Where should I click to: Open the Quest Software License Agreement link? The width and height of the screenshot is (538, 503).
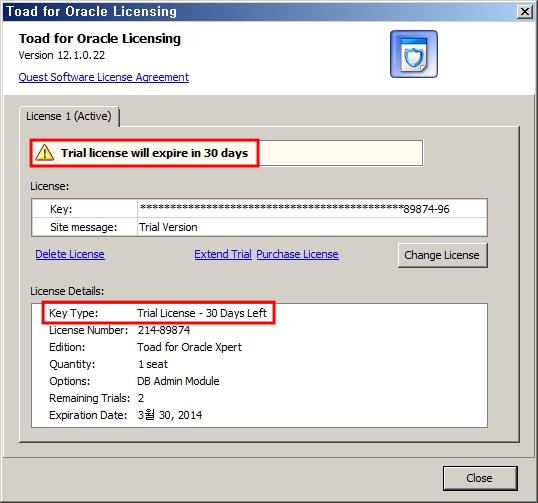click(x=104, y=77)
